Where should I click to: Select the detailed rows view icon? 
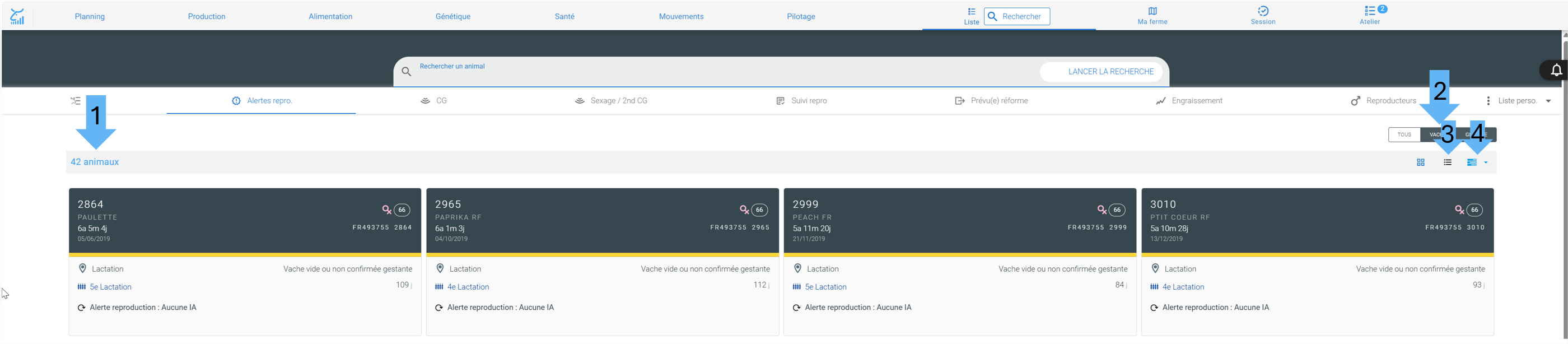tap(1472, 162)
